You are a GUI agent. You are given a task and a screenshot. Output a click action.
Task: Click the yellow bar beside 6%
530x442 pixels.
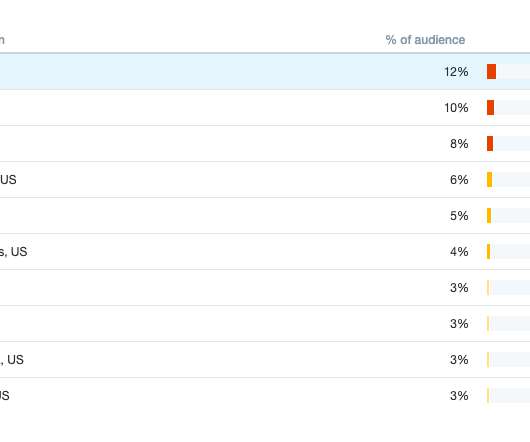[x=489, y=179]
